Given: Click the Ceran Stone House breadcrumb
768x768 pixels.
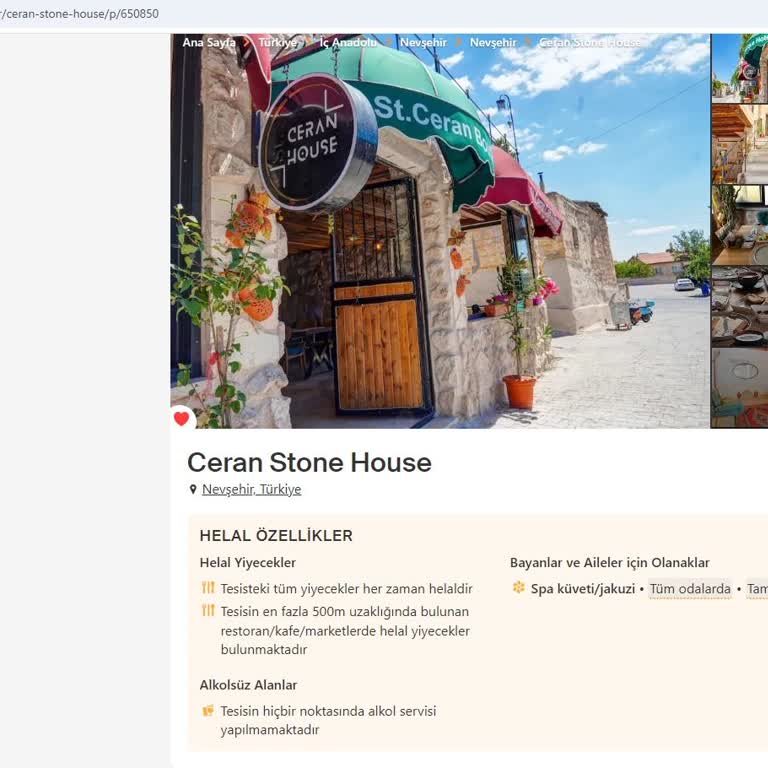Looking at the screenshot, I should pyautogui.click(x=590, y=43).
